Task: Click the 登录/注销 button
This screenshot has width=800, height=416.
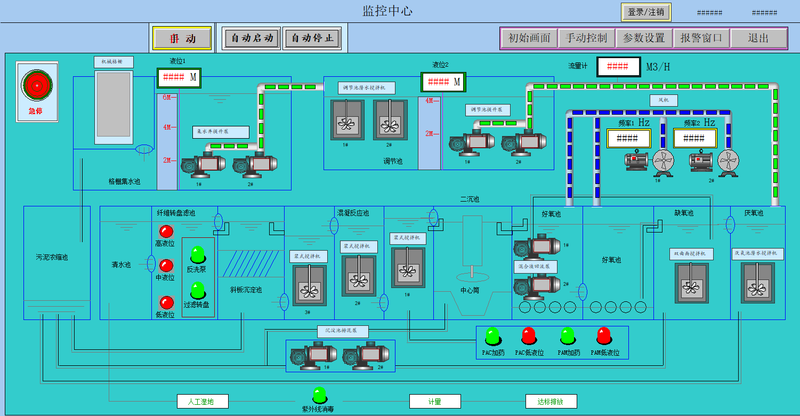Action: pyautogui.click(x=646, y=12)
